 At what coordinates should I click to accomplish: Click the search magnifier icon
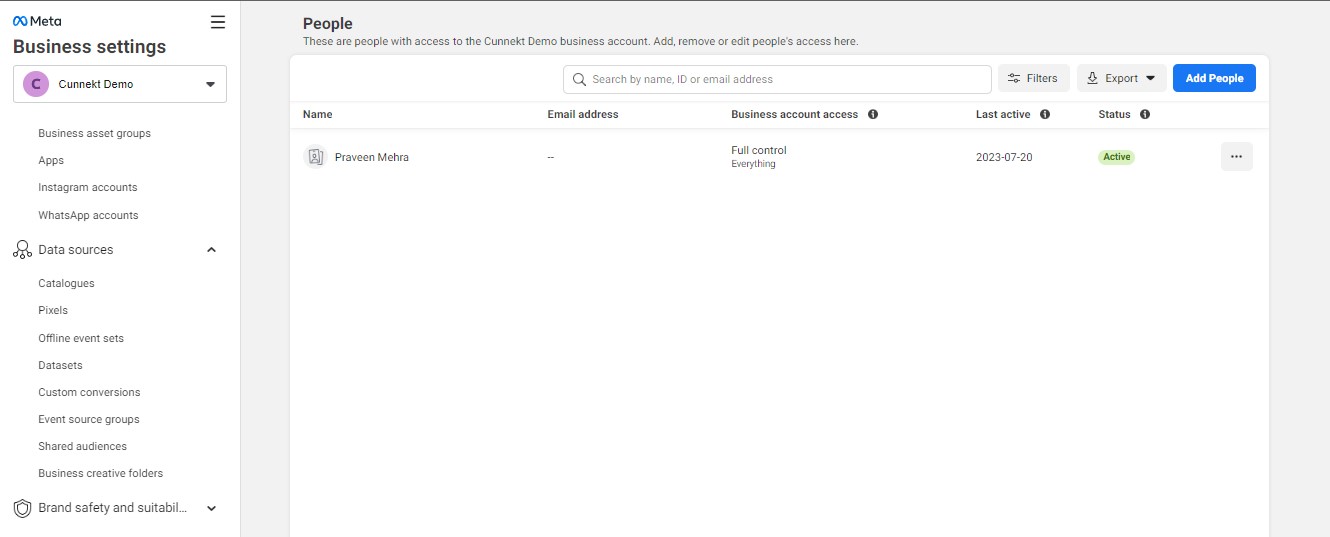click(x=579, y=79)
